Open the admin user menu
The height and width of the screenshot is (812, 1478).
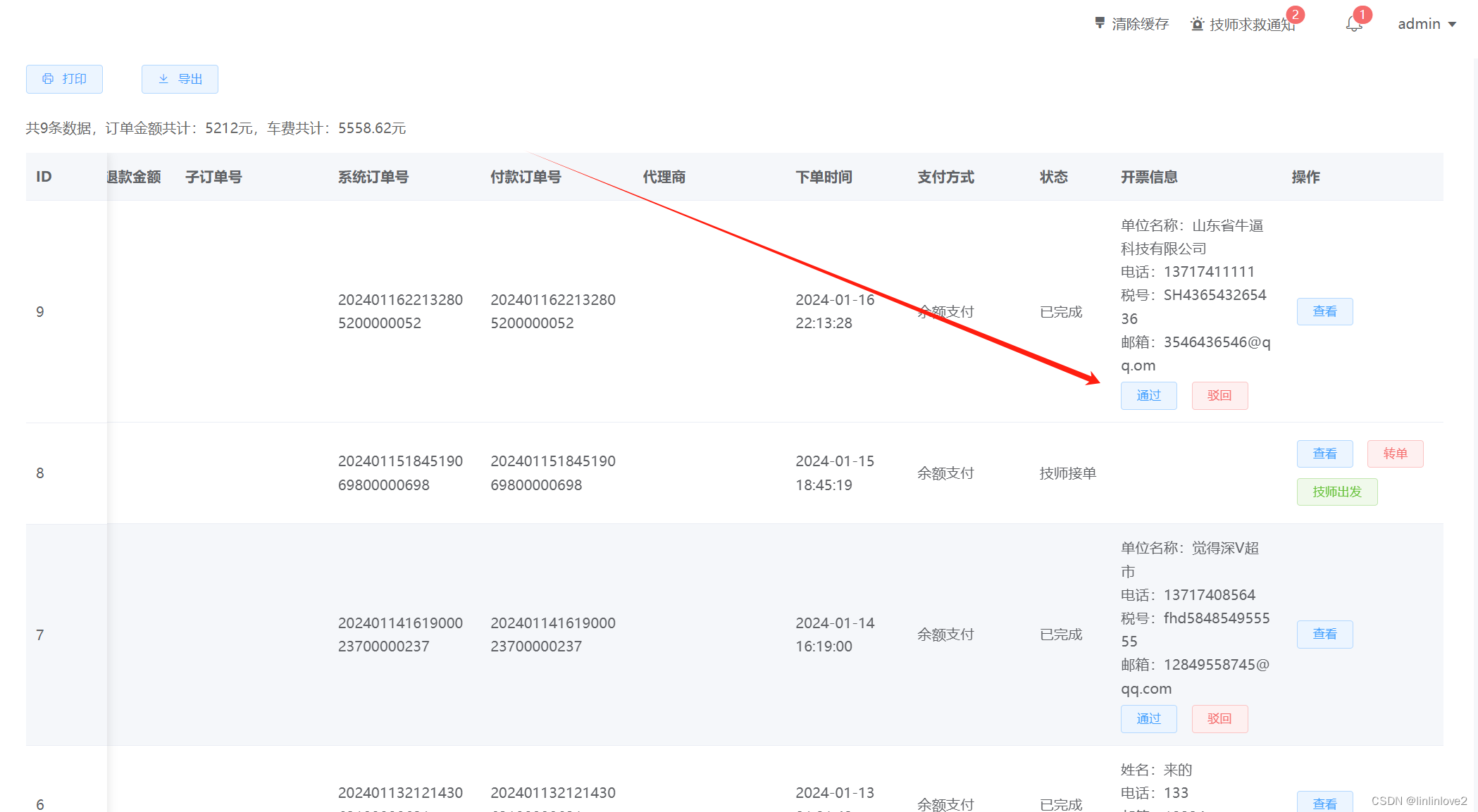[1427, 24]
